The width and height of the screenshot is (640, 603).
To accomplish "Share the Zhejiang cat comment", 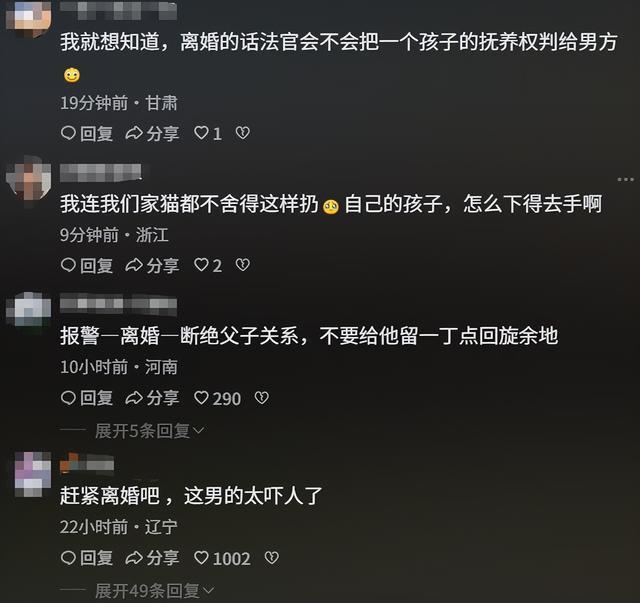I will [x=152, y=265].
